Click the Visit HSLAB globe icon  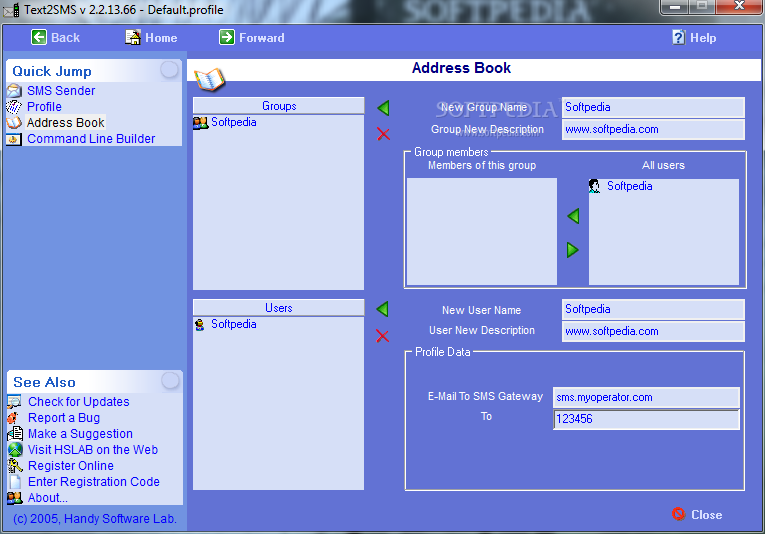coord(15,449)
